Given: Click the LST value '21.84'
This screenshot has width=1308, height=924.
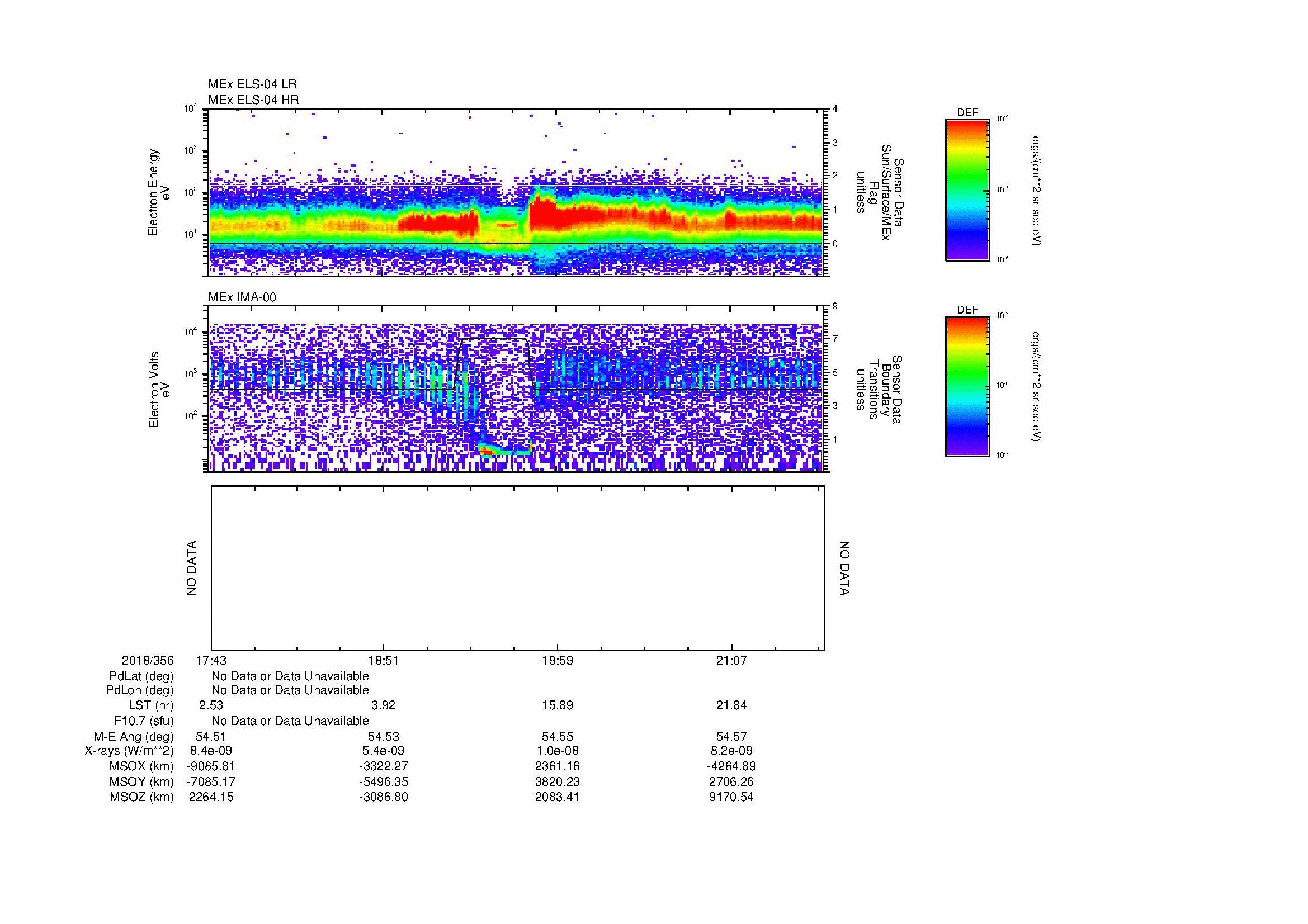Looking at the screenshot, I should point(731,705).
